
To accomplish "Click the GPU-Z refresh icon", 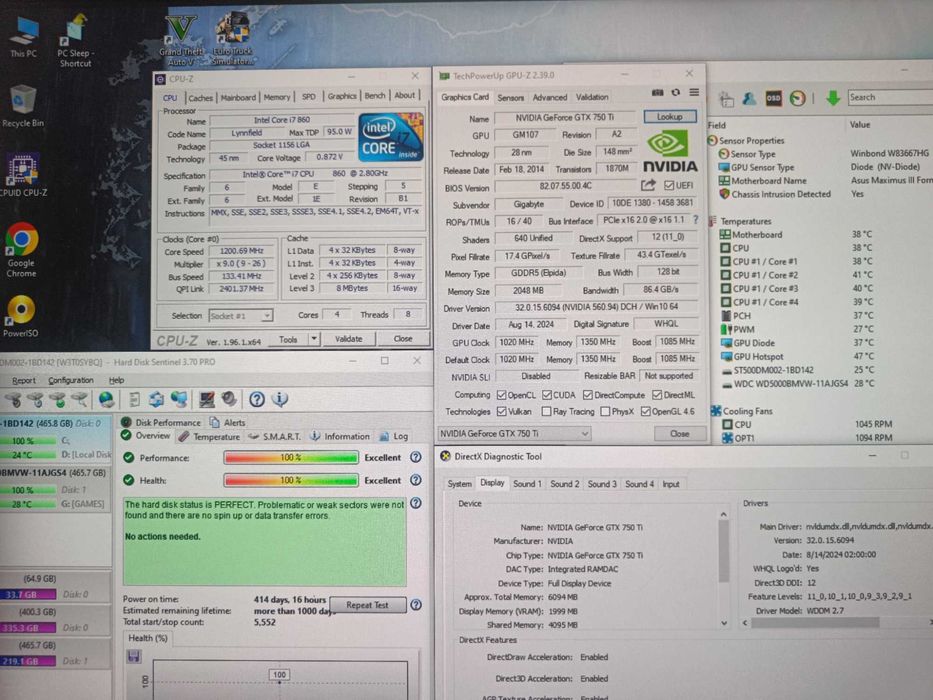I will [675, 93].
